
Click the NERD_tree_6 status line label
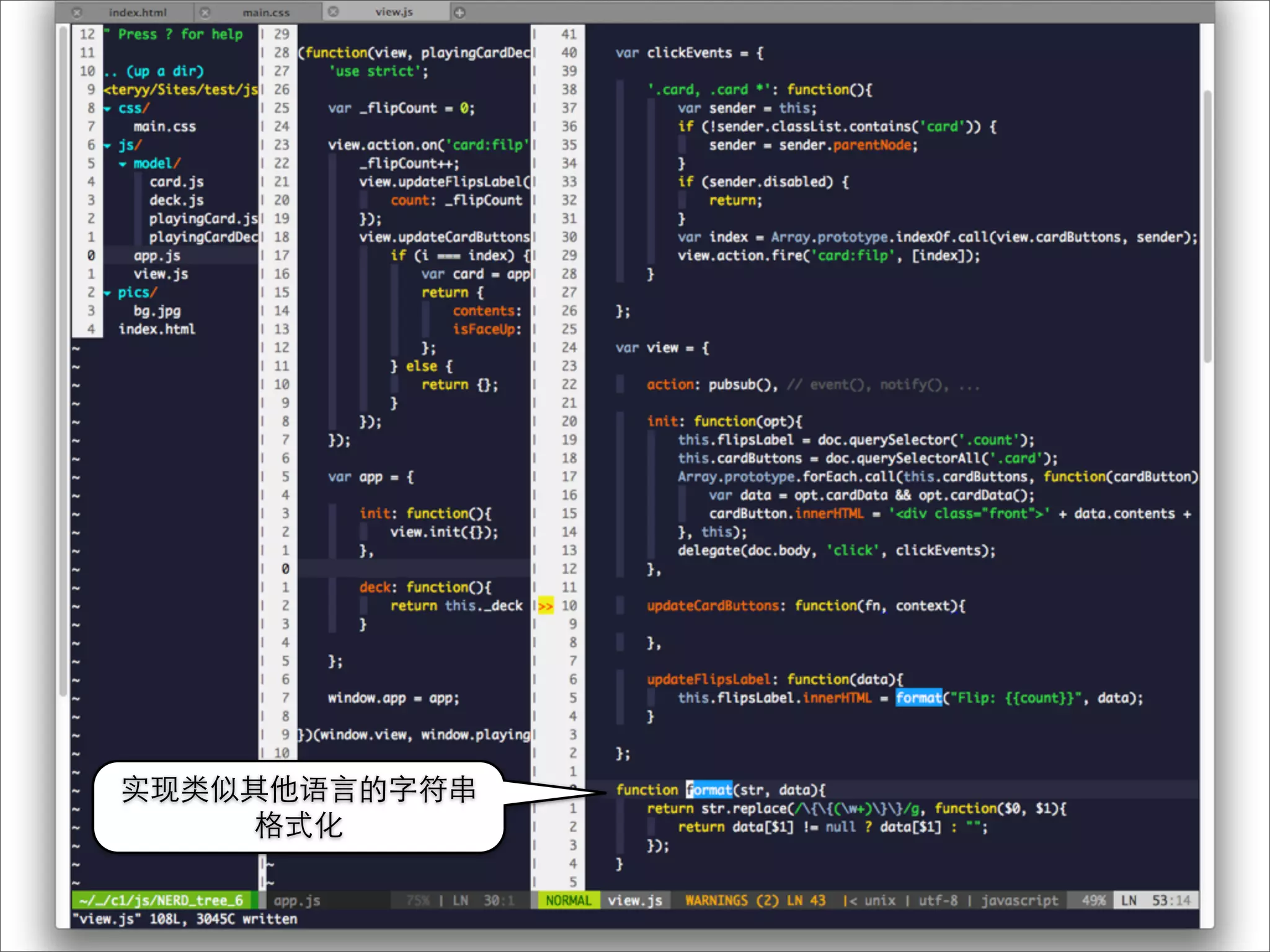pyautogui.click(x=162, y=900)
